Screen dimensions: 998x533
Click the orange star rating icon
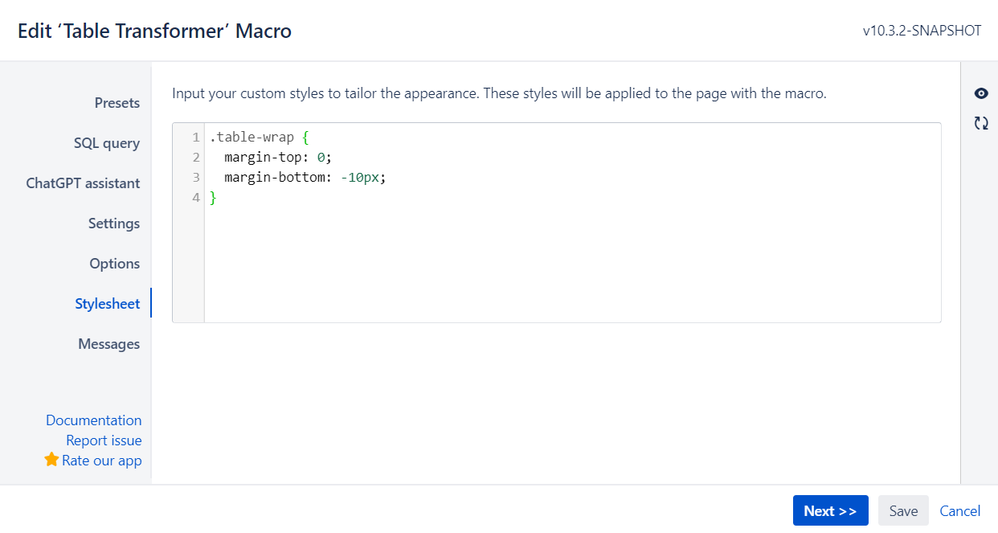pyautogui.click(x=52, y=459)
